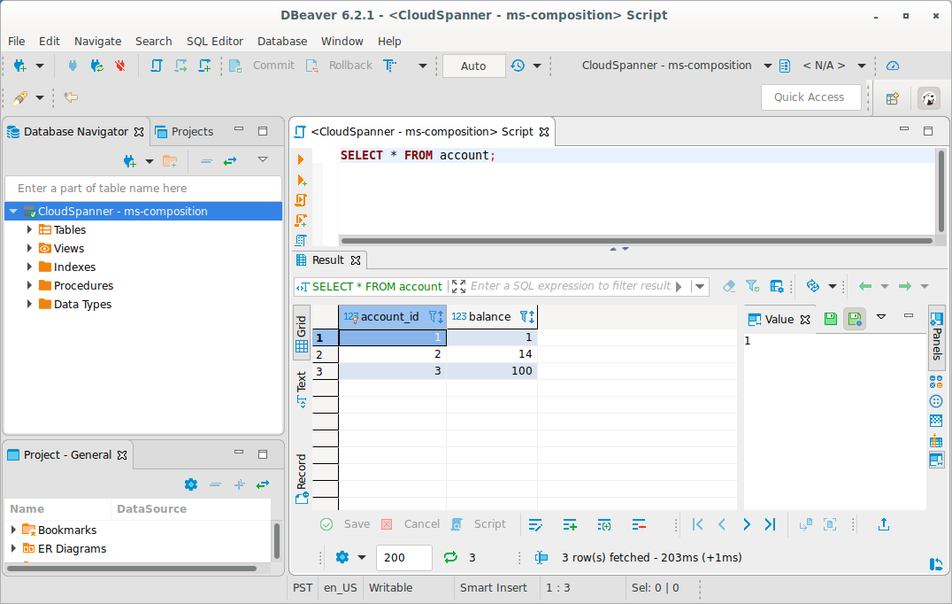
Task: Click the cloud dashboard icon in toolbar
Action: coord(892,66)
